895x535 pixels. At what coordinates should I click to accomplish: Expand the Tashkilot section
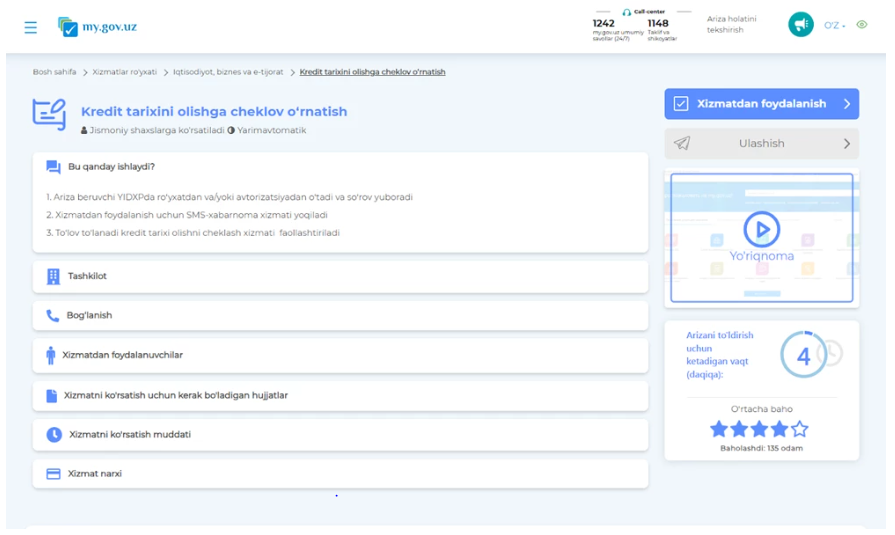click(340, 276)
